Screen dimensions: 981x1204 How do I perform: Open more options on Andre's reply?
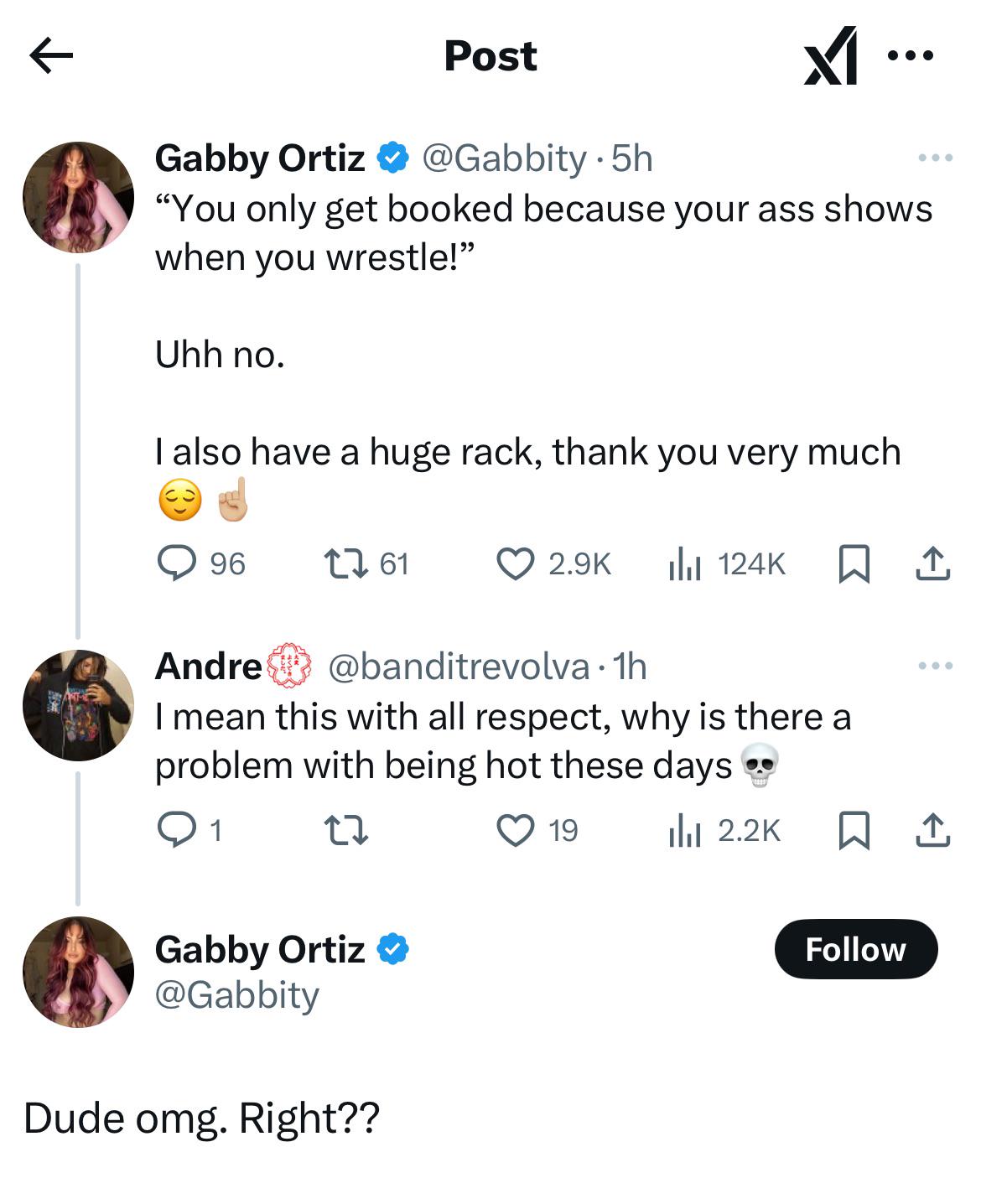click(935, 666)
